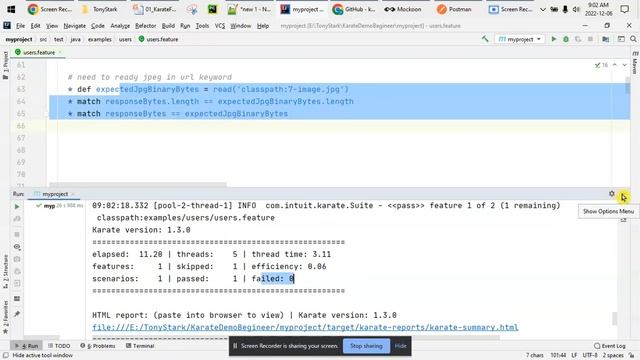Viewport: 640px width, 360px height.
Task: Change line separator LF in status bar
Action: point(574,356)
